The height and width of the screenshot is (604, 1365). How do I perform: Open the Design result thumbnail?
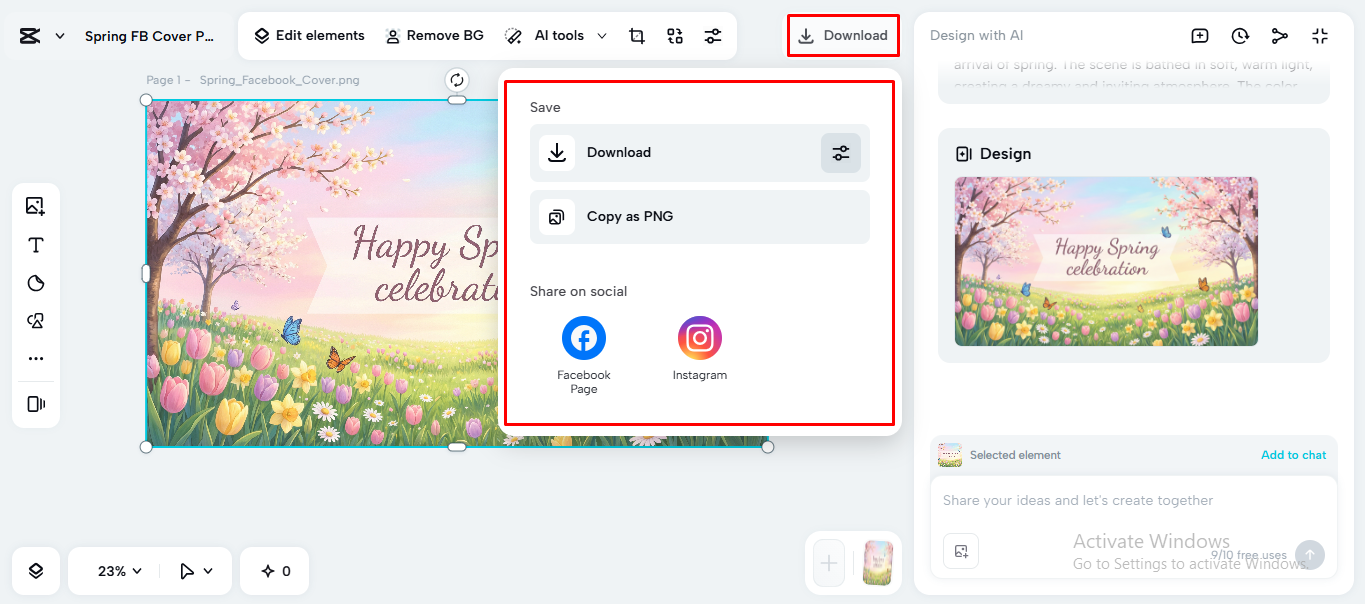[x=1106, y=262]
